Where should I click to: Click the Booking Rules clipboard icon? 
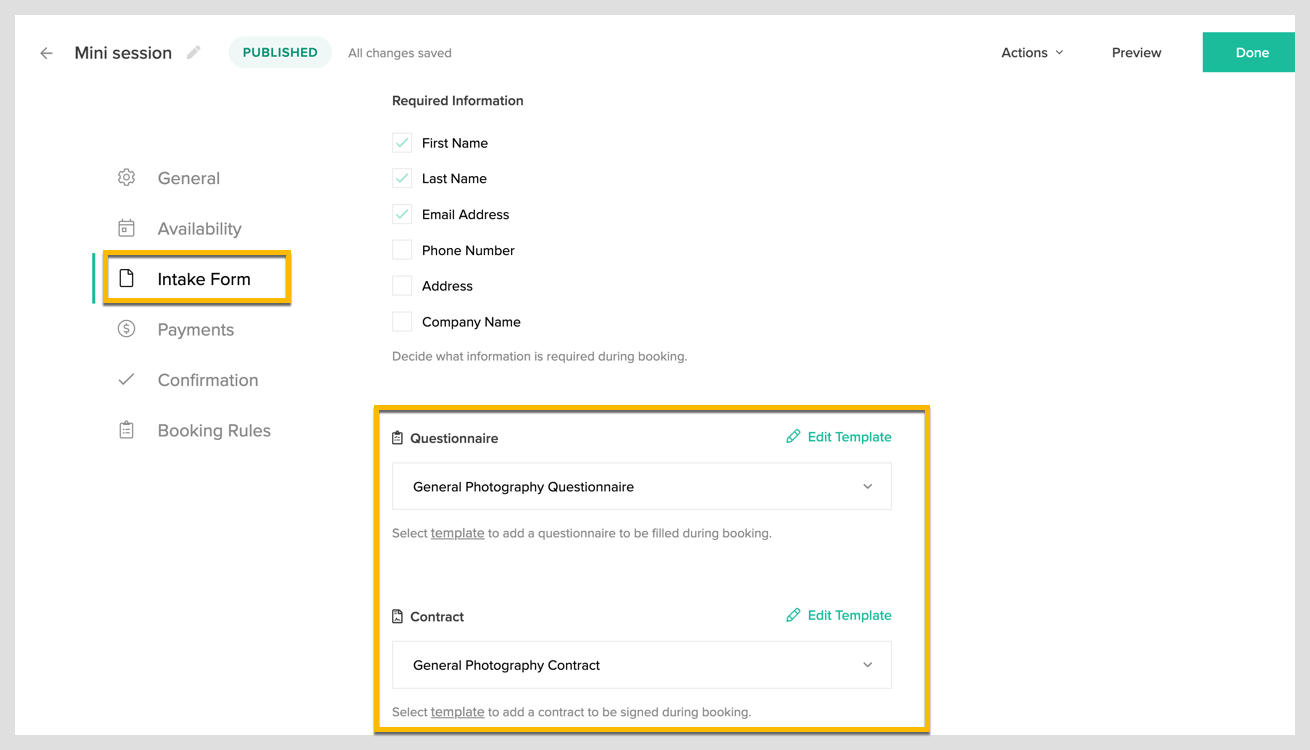(126, 430)
